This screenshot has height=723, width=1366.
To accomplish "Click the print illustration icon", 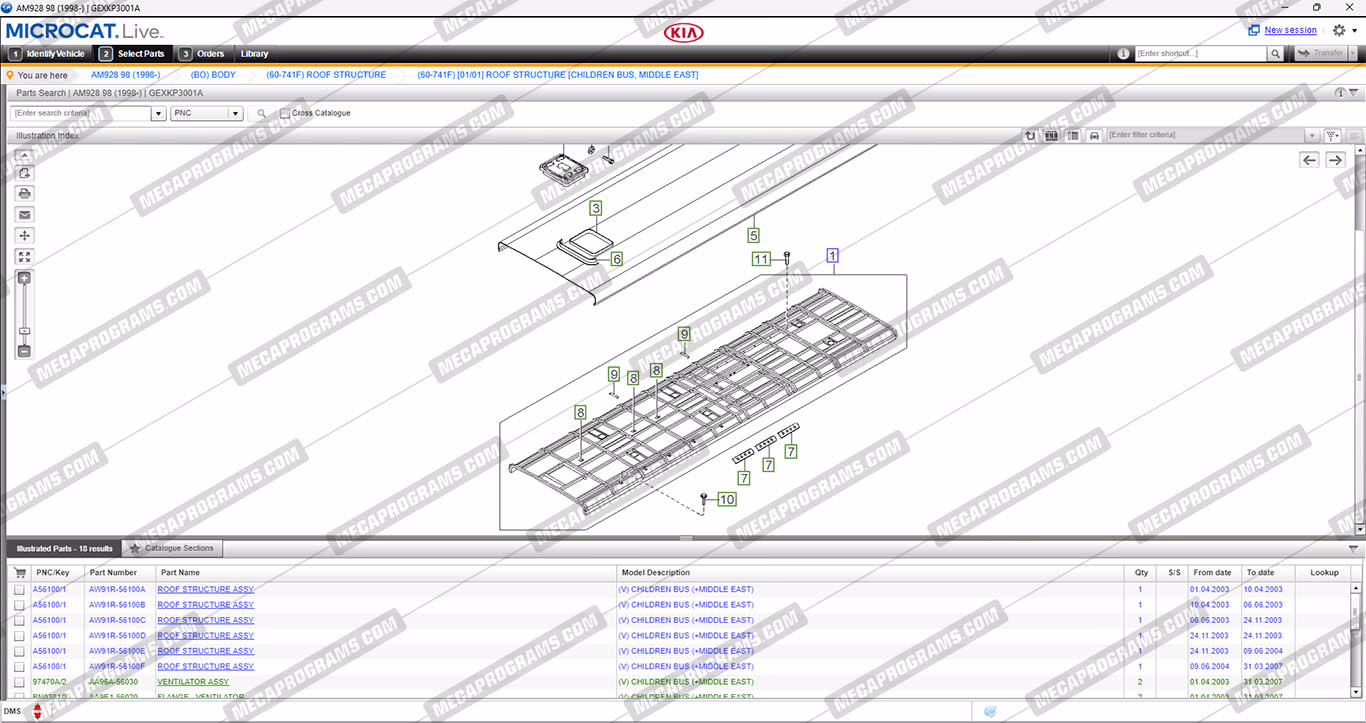I will (x=25, y=193).
